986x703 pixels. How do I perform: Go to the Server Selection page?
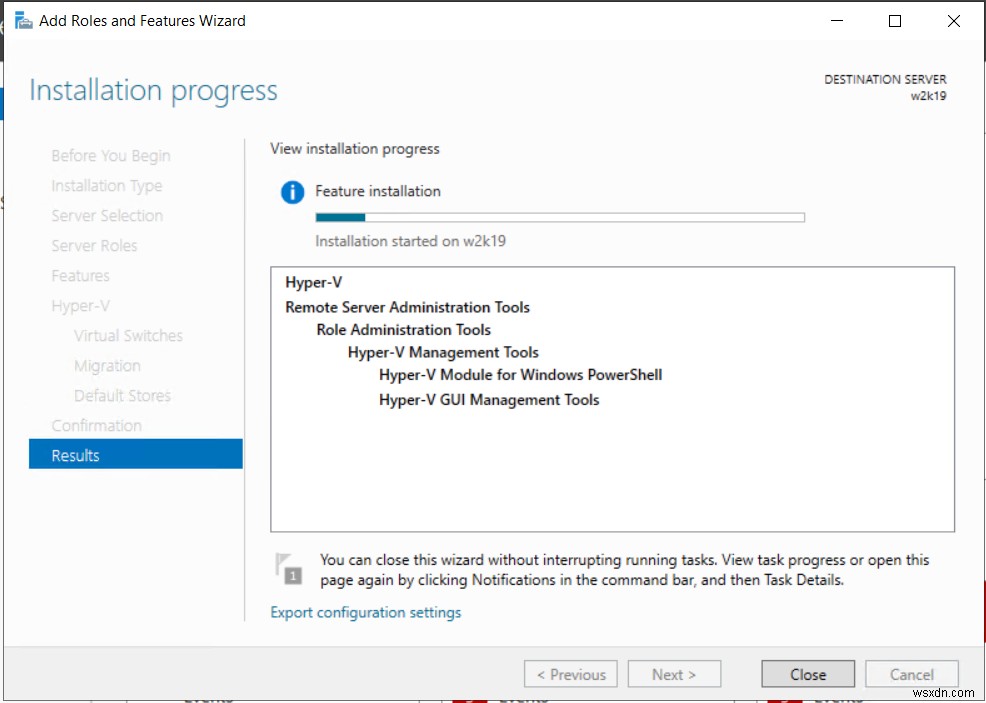[107, 215]
